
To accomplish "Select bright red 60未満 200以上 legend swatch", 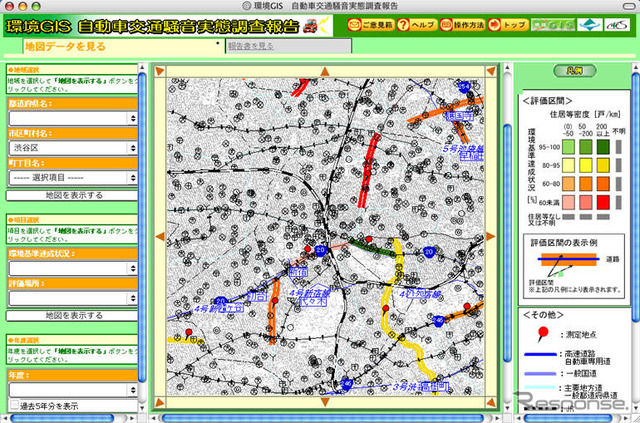I will pyautogui.click(x=602, y=202).
